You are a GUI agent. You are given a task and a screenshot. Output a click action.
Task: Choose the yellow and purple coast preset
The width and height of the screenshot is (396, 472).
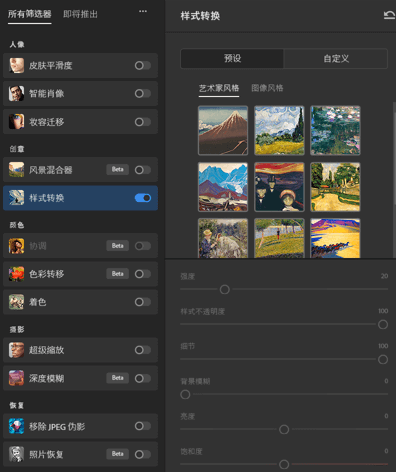point(335,238)
